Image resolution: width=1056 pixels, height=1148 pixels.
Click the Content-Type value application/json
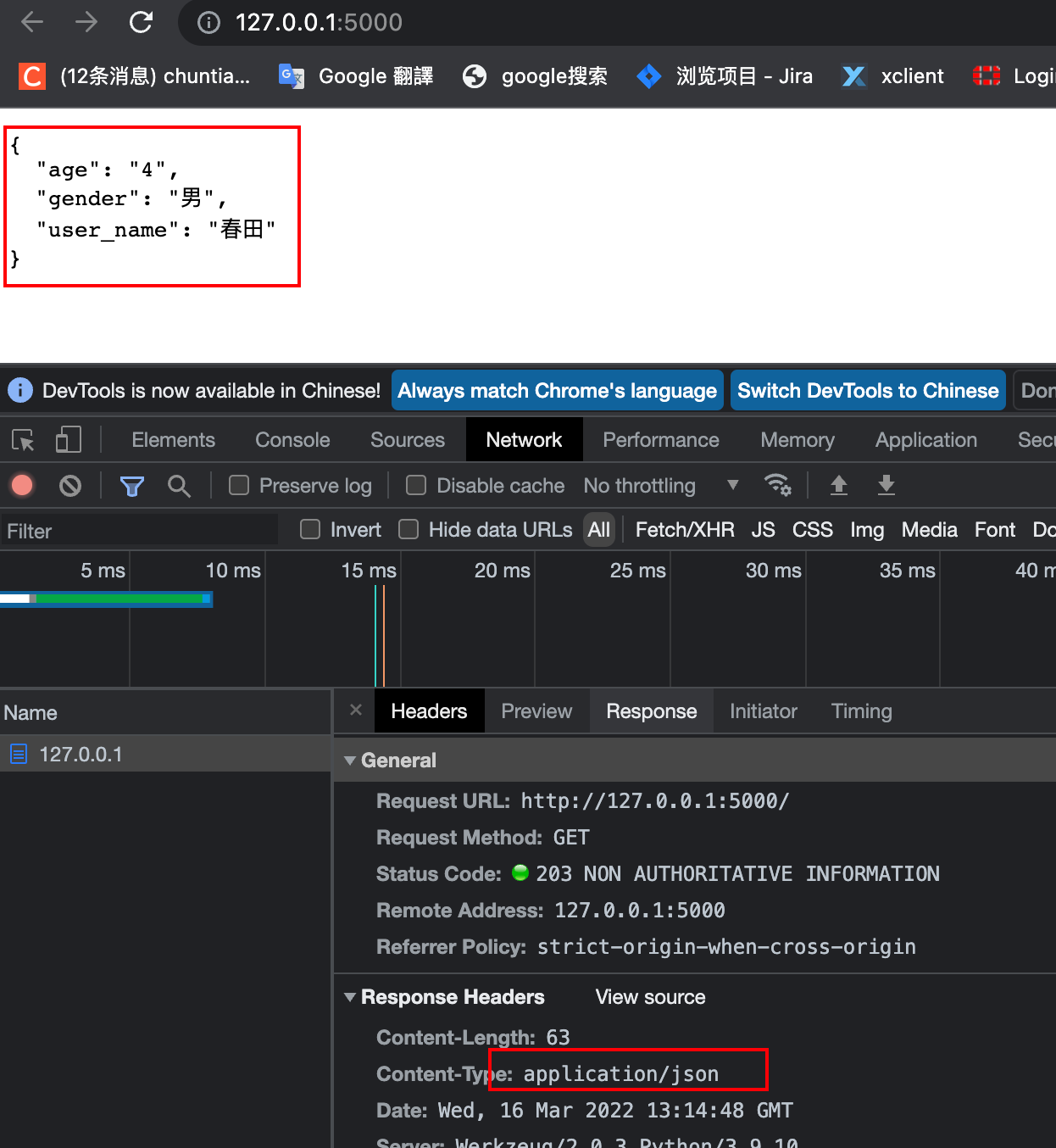point(621,1074)
